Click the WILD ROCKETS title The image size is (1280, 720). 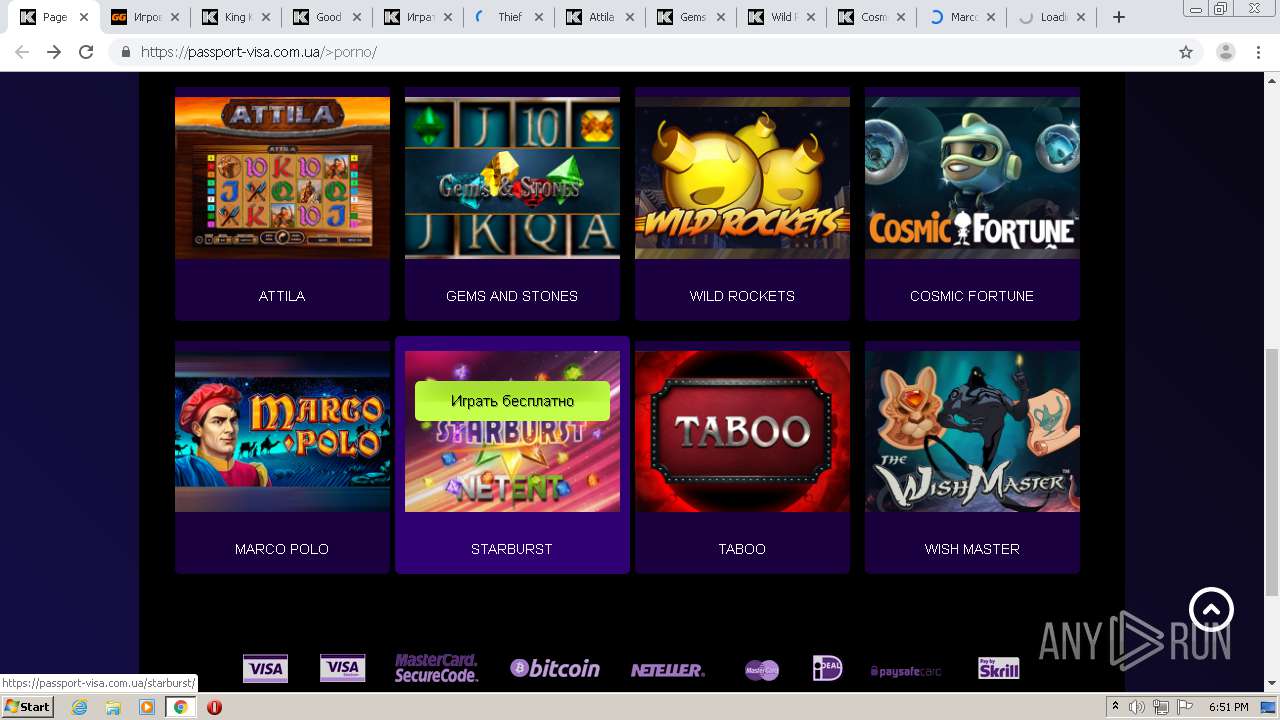pyautogui.click(x=742, y=296)
